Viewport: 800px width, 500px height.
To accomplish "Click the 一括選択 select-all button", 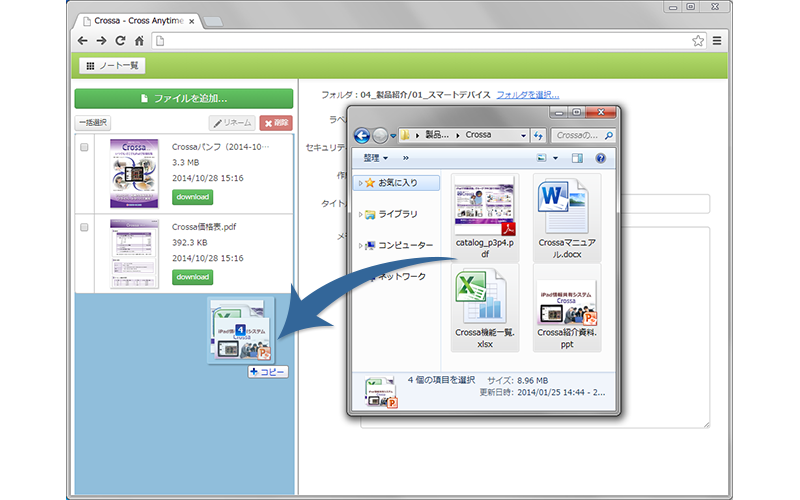I will (93, 122).
